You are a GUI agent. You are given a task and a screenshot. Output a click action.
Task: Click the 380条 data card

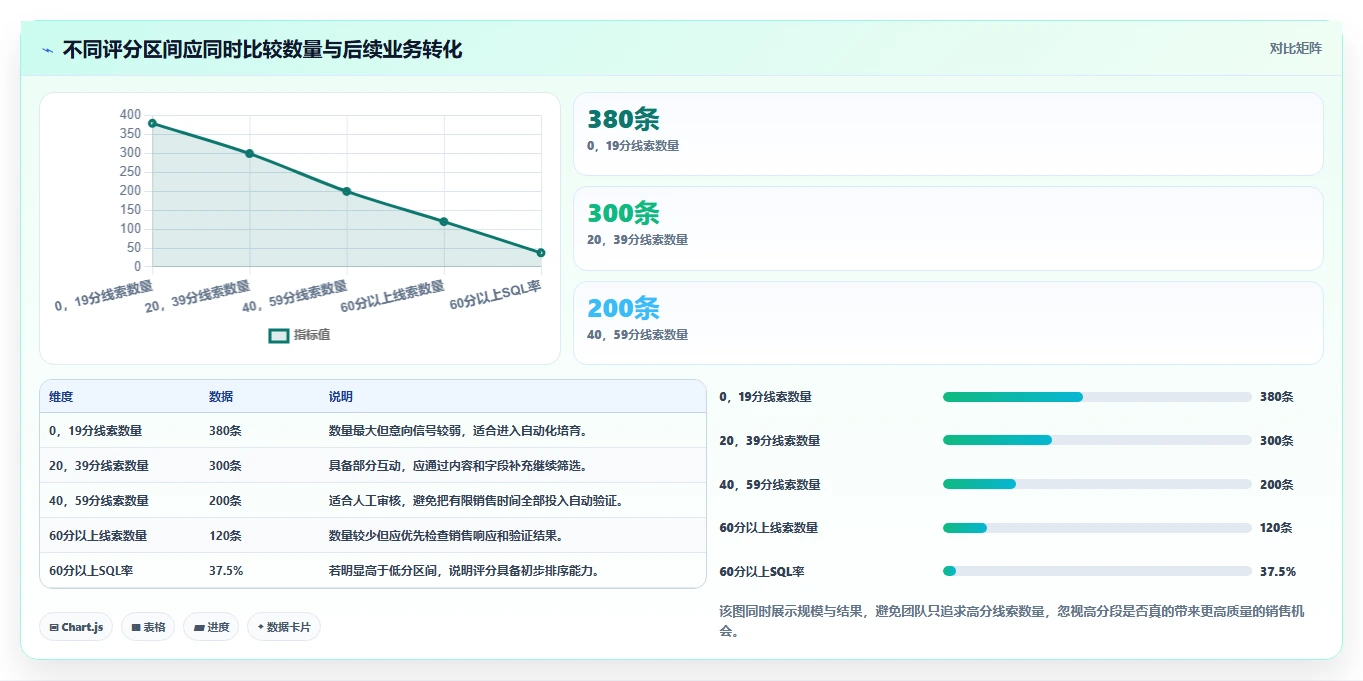[x=948, y=134]
